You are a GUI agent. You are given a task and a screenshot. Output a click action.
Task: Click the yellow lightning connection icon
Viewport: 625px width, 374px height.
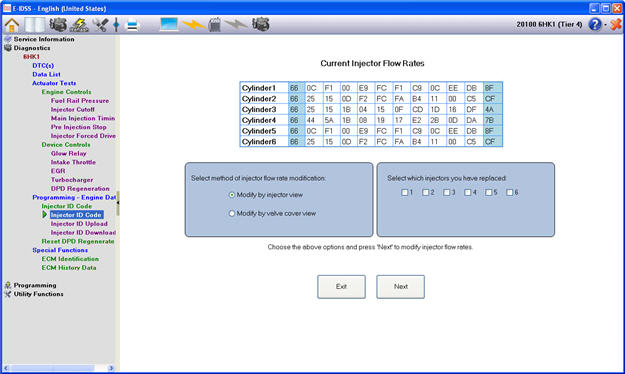pyautogui.click(x=193, y=25)
